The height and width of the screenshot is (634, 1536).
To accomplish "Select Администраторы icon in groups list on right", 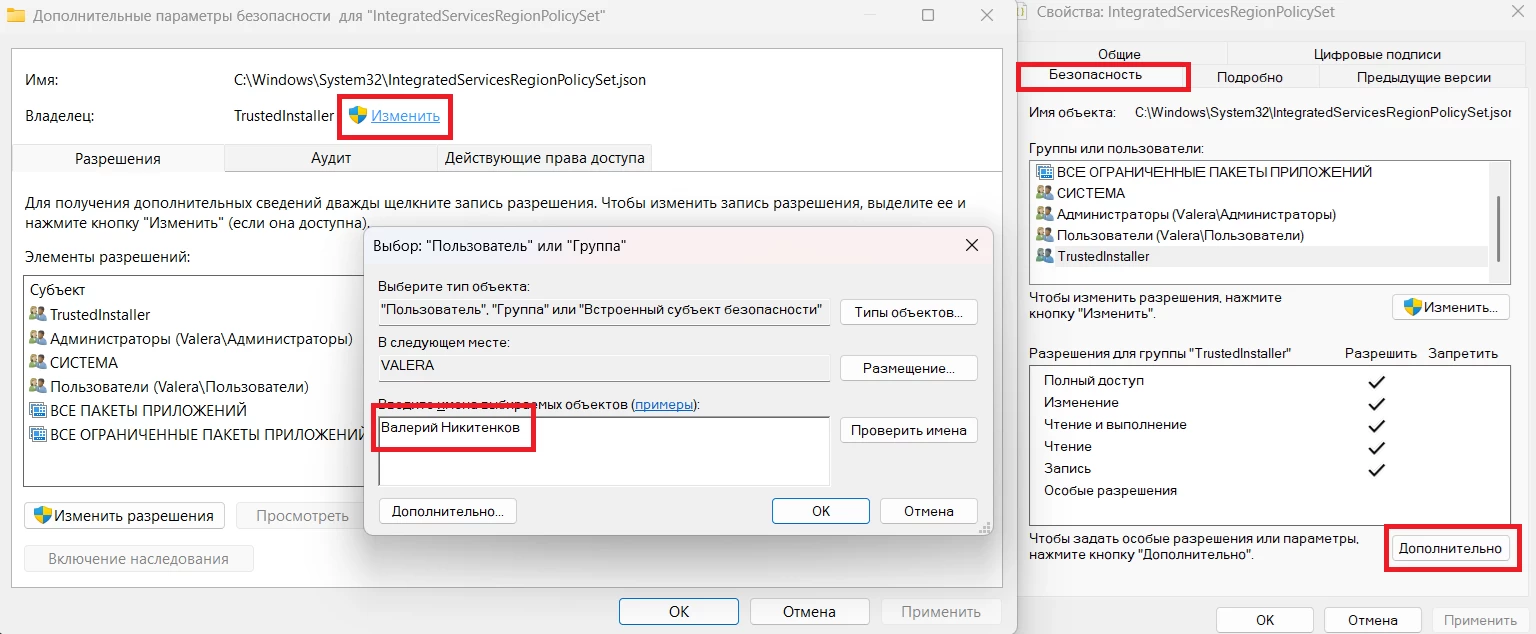I will tap(1045, 214).
